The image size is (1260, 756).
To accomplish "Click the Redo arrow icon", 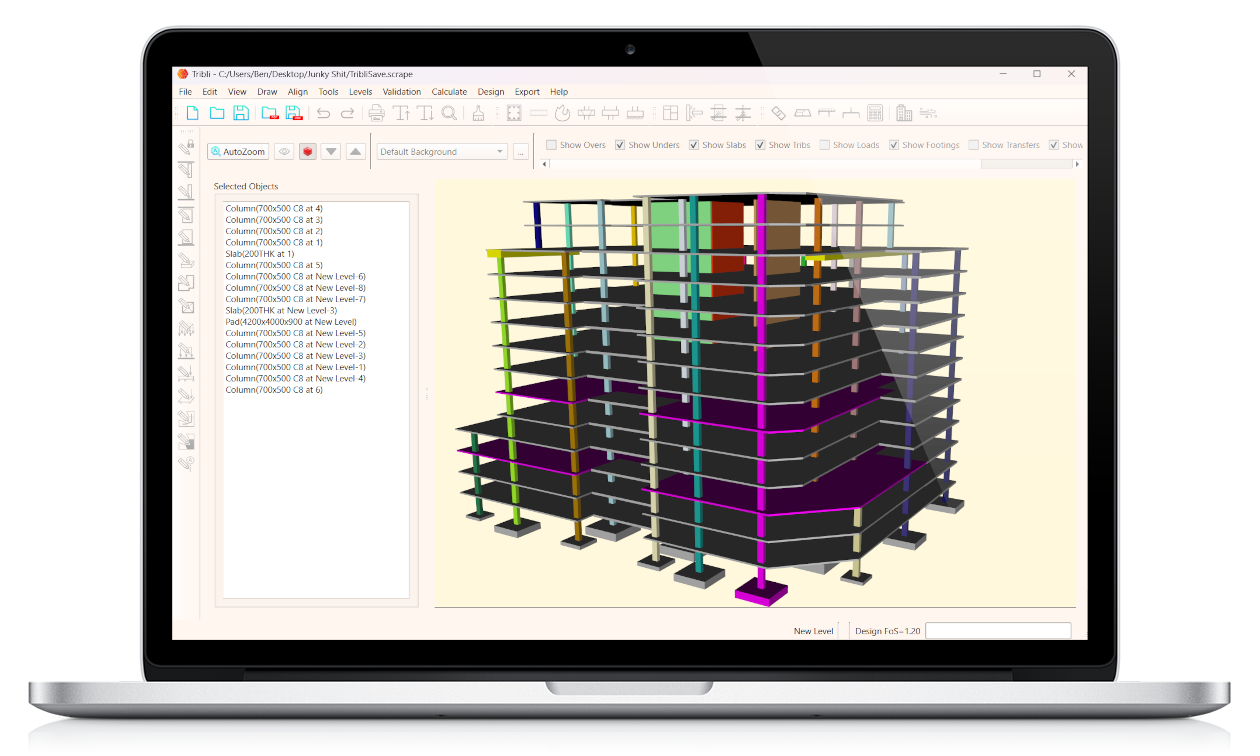I will click(x=349, y=113).
